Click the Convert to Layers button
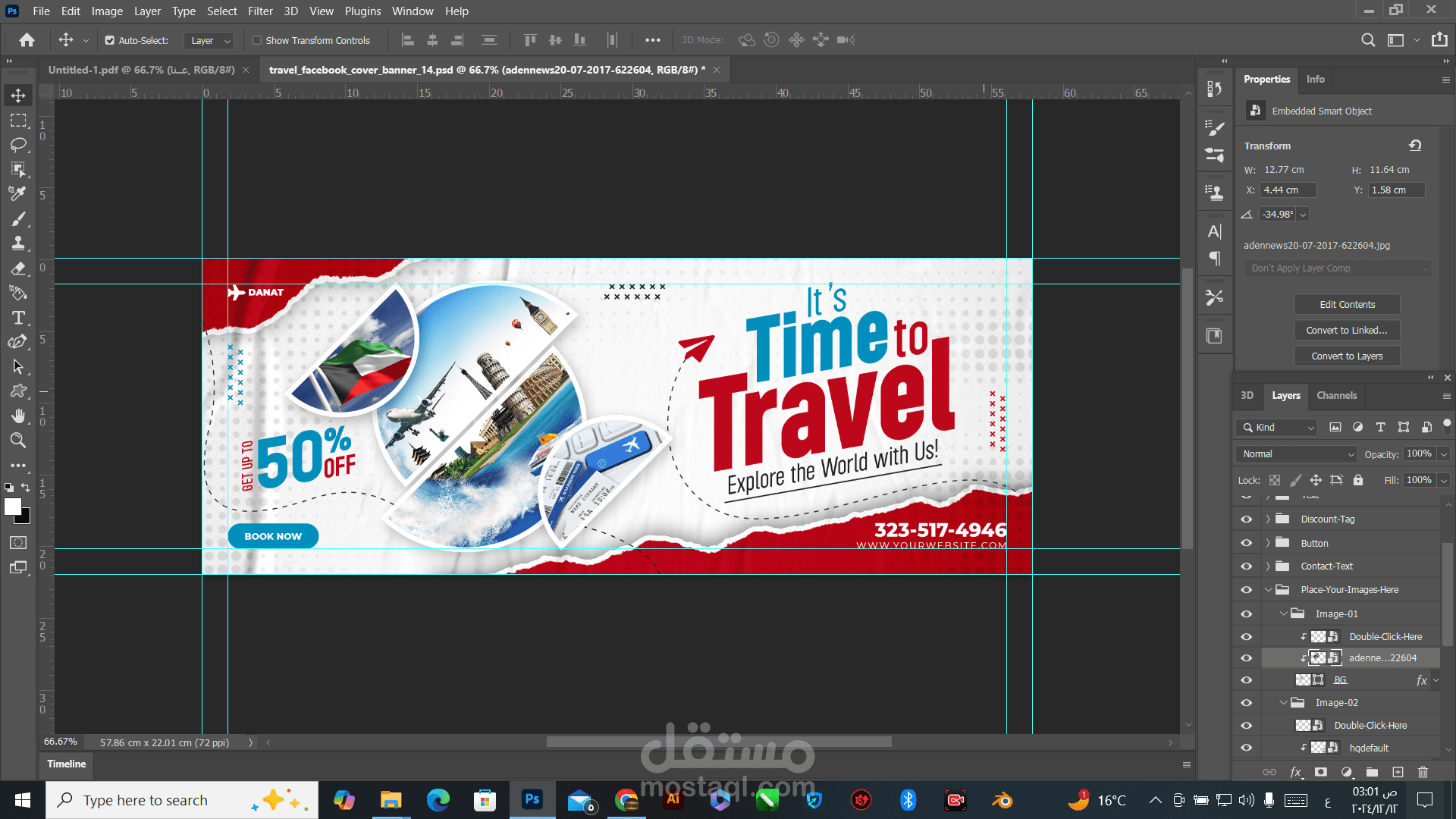Viewport: 1456px width, 819px height. [1347, 356]
